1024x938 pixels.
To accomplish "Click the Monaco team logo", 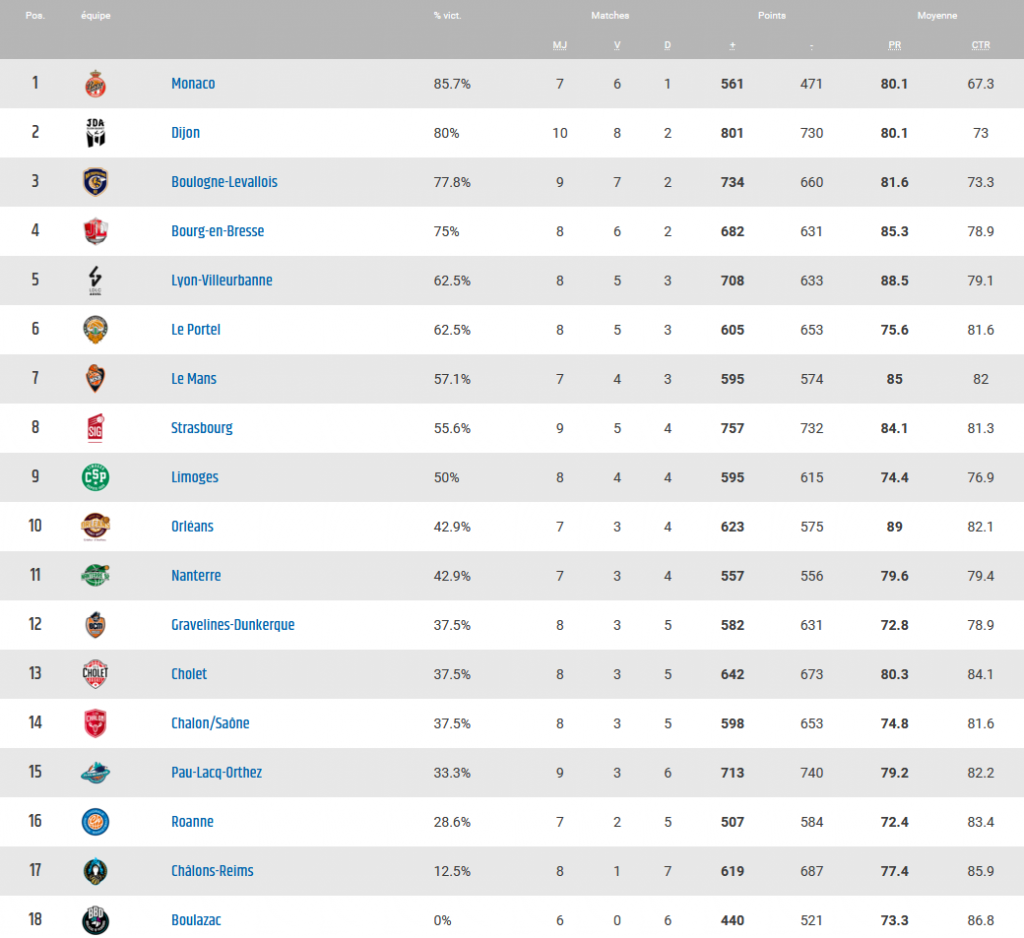I will [95, 84].
